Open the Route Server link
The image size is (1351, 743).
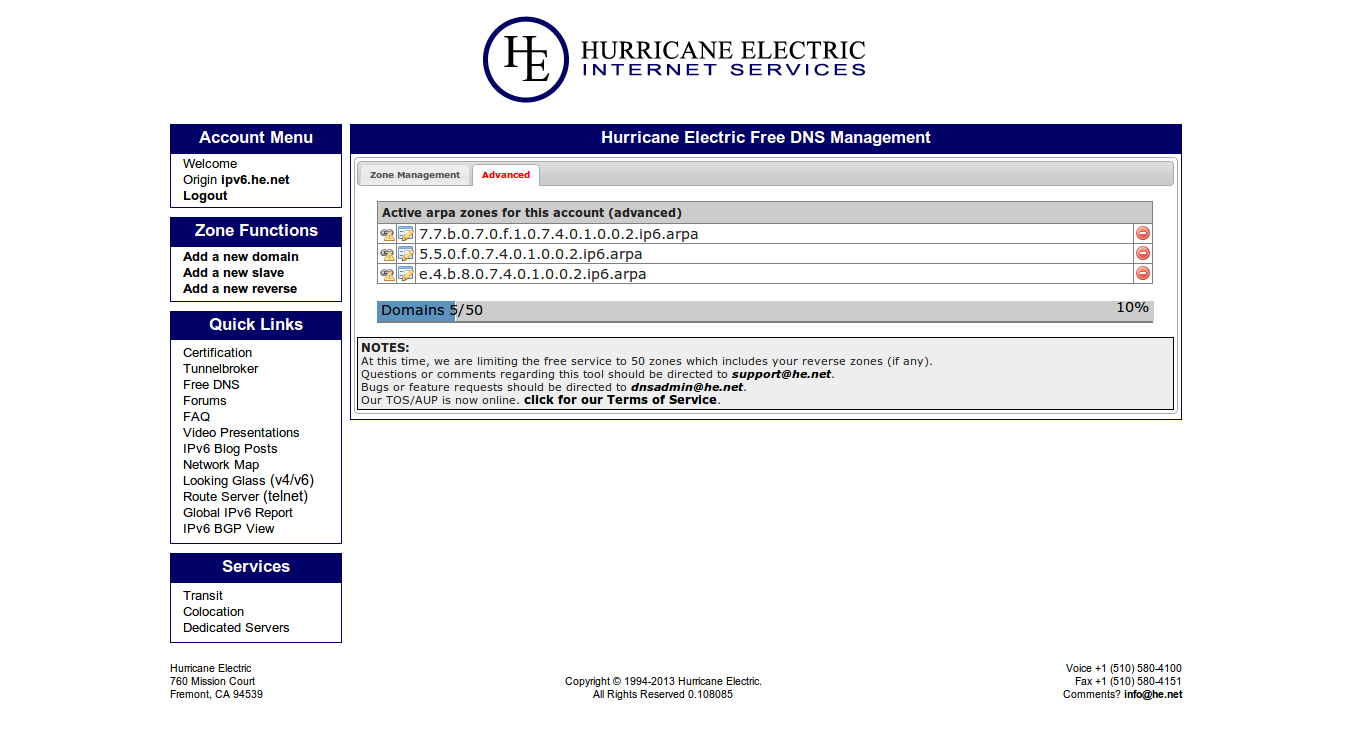coord(221,497)
